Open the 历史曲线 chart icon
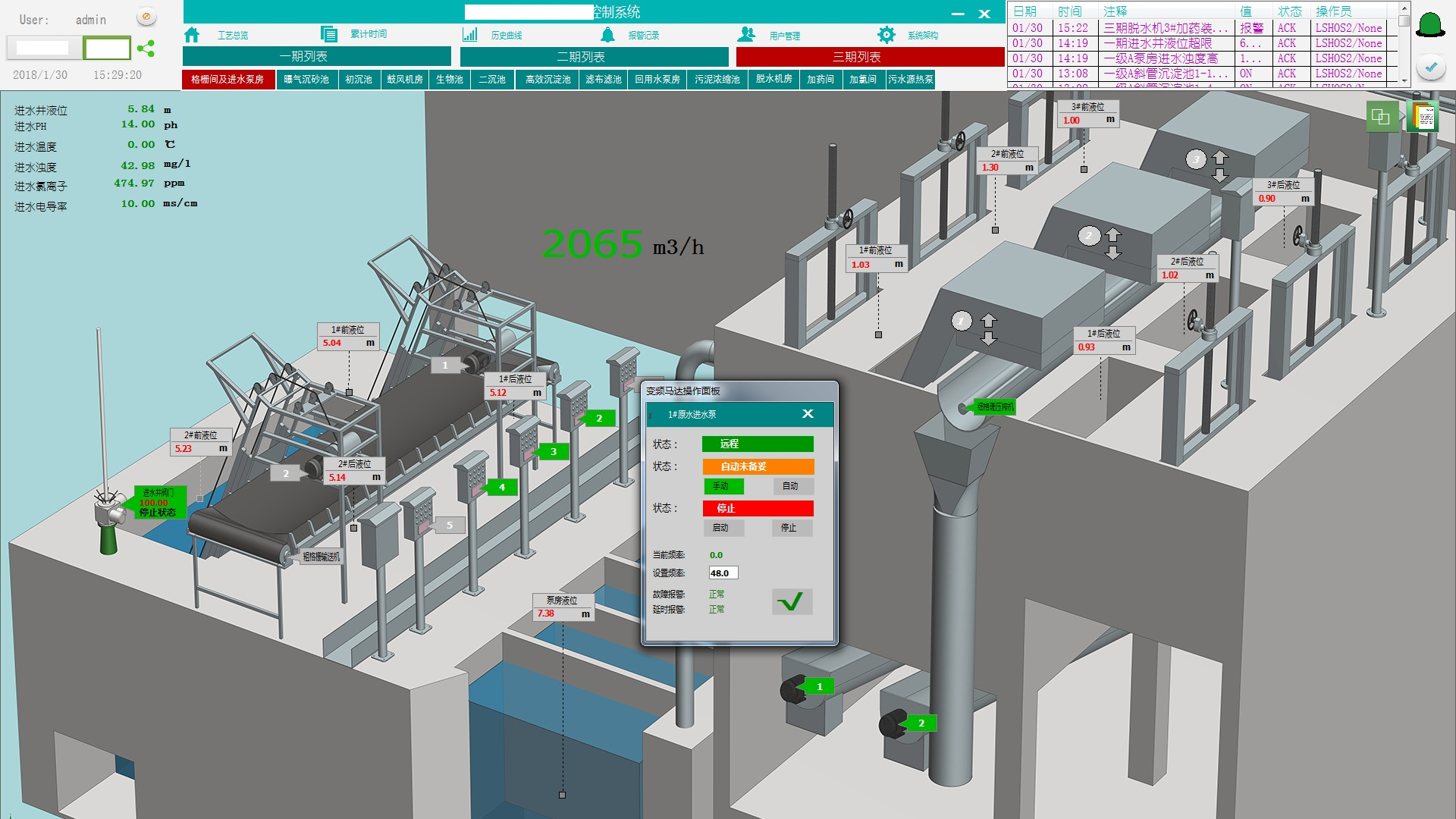 [x=470, y=35]
